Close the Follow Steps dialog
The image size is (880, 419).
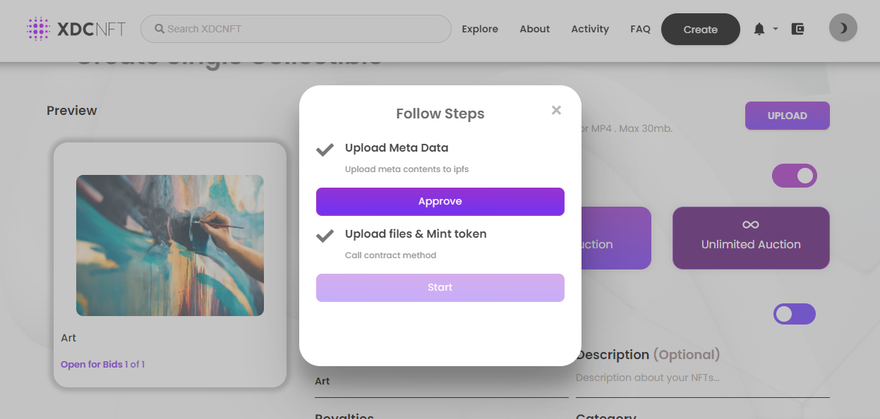coord(556,110)
